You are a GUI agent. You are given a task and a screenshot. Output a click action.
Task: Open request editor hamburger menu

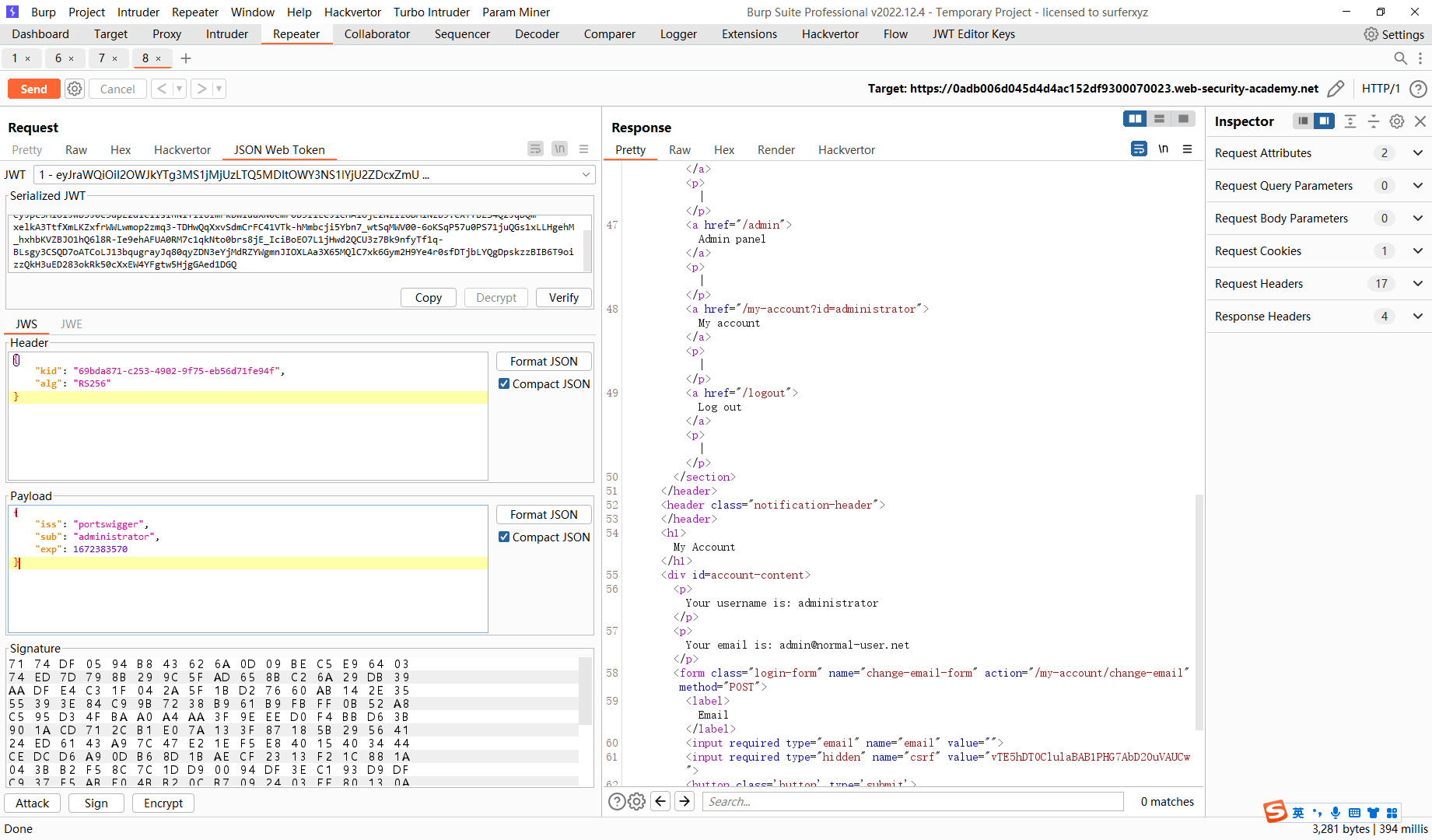click(584, 149)
